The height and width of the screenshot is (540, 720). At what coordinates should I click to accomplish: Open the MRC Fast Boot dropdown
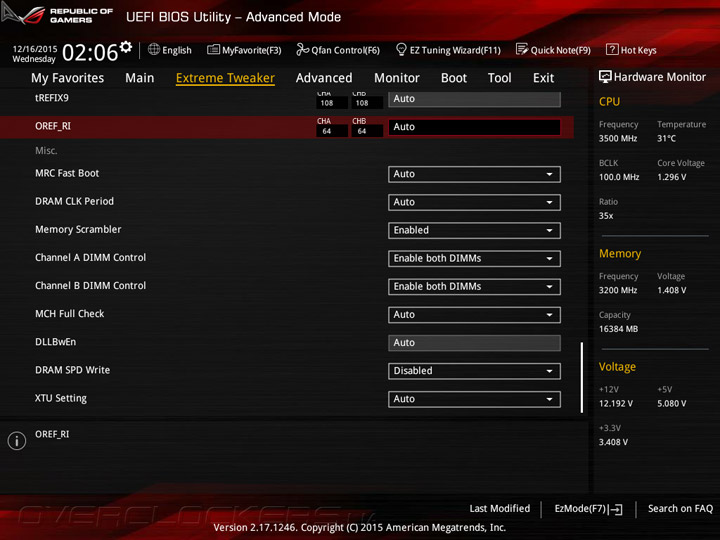(x=474, y=174)
